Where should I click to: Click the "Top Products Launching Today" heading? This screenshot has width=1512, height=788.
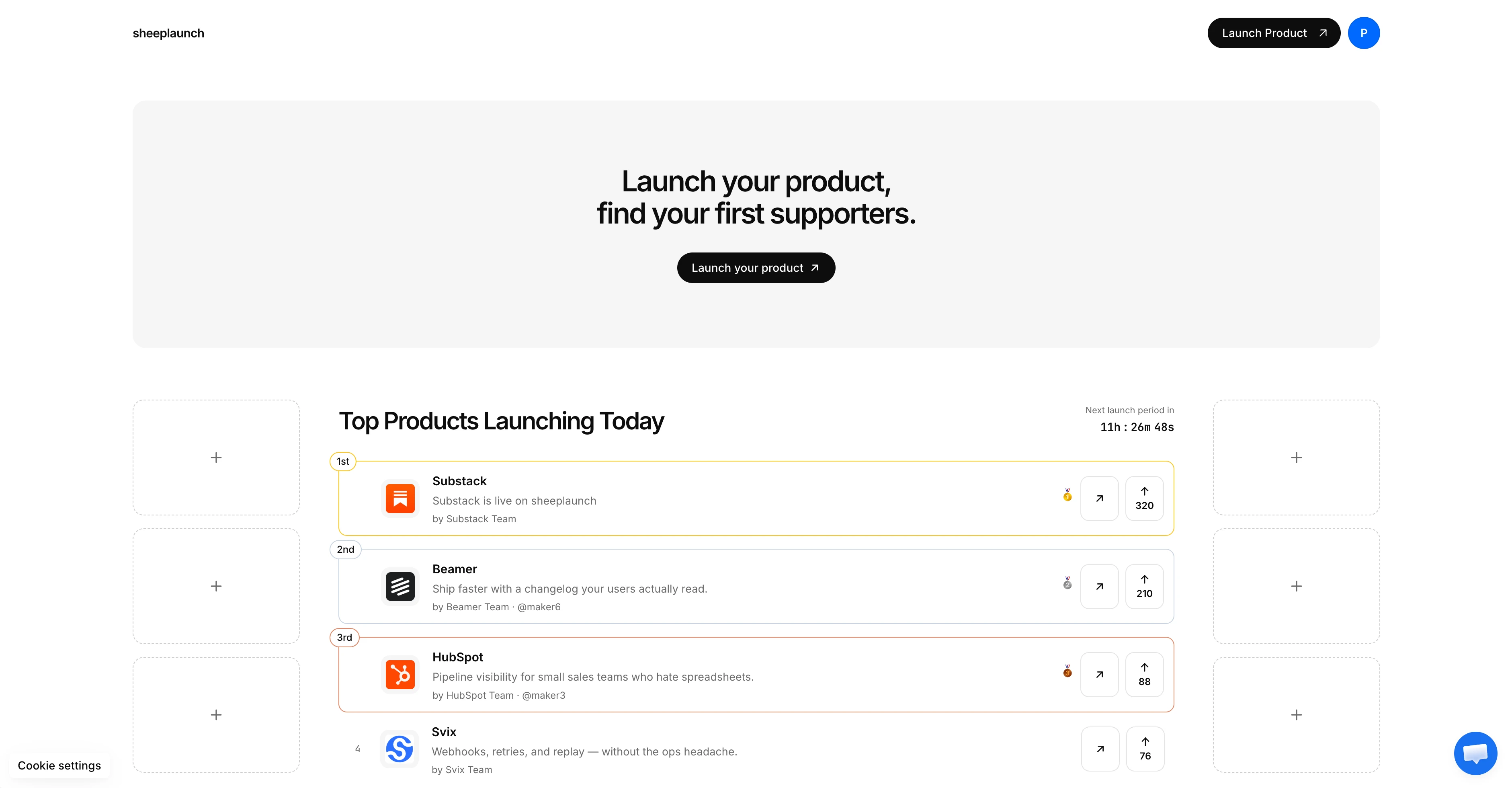[x=501, y=422]
